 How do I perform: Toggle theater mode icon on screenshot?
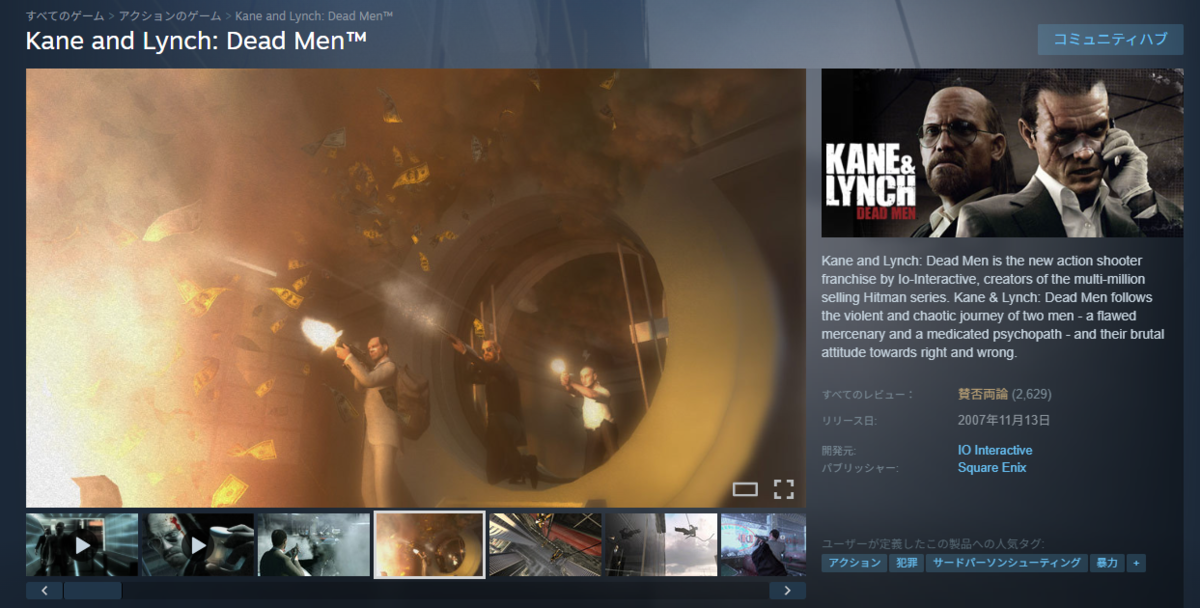coord(745,489)
